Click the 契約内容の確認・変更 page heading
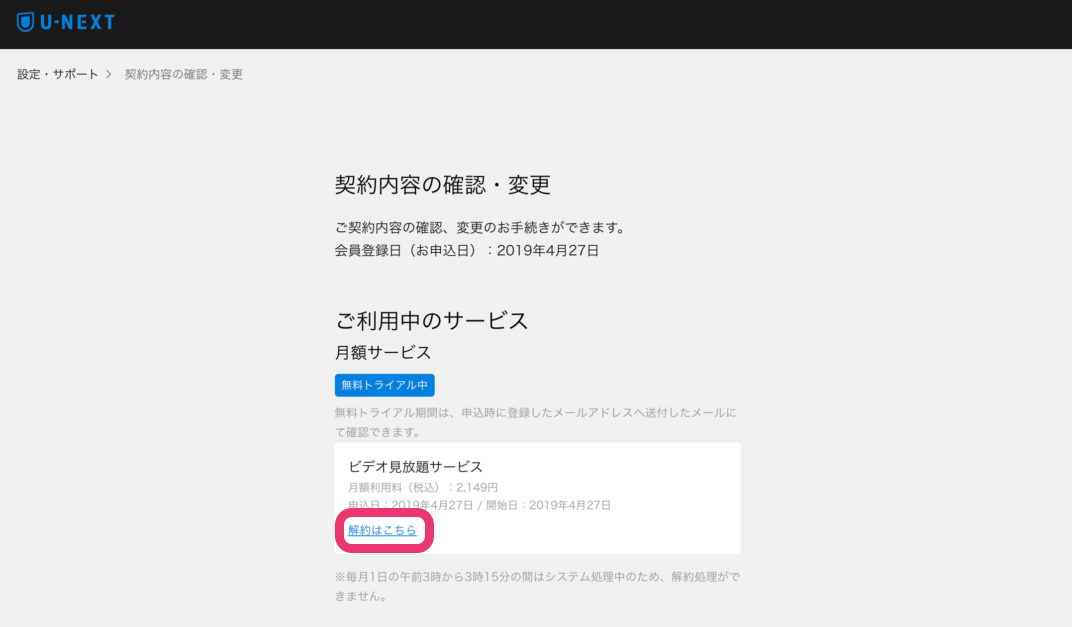Viewport: 1072px width, 627px height. pos(442,185)
